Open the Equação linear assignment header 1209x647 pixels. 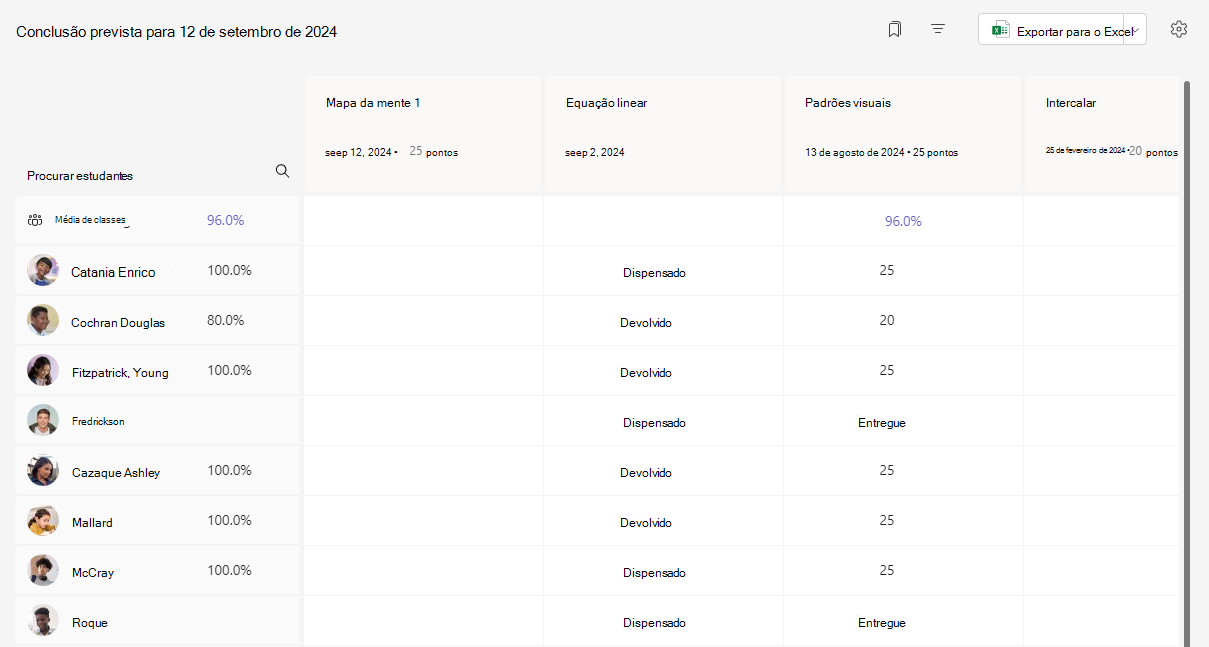tap(662, 134)
